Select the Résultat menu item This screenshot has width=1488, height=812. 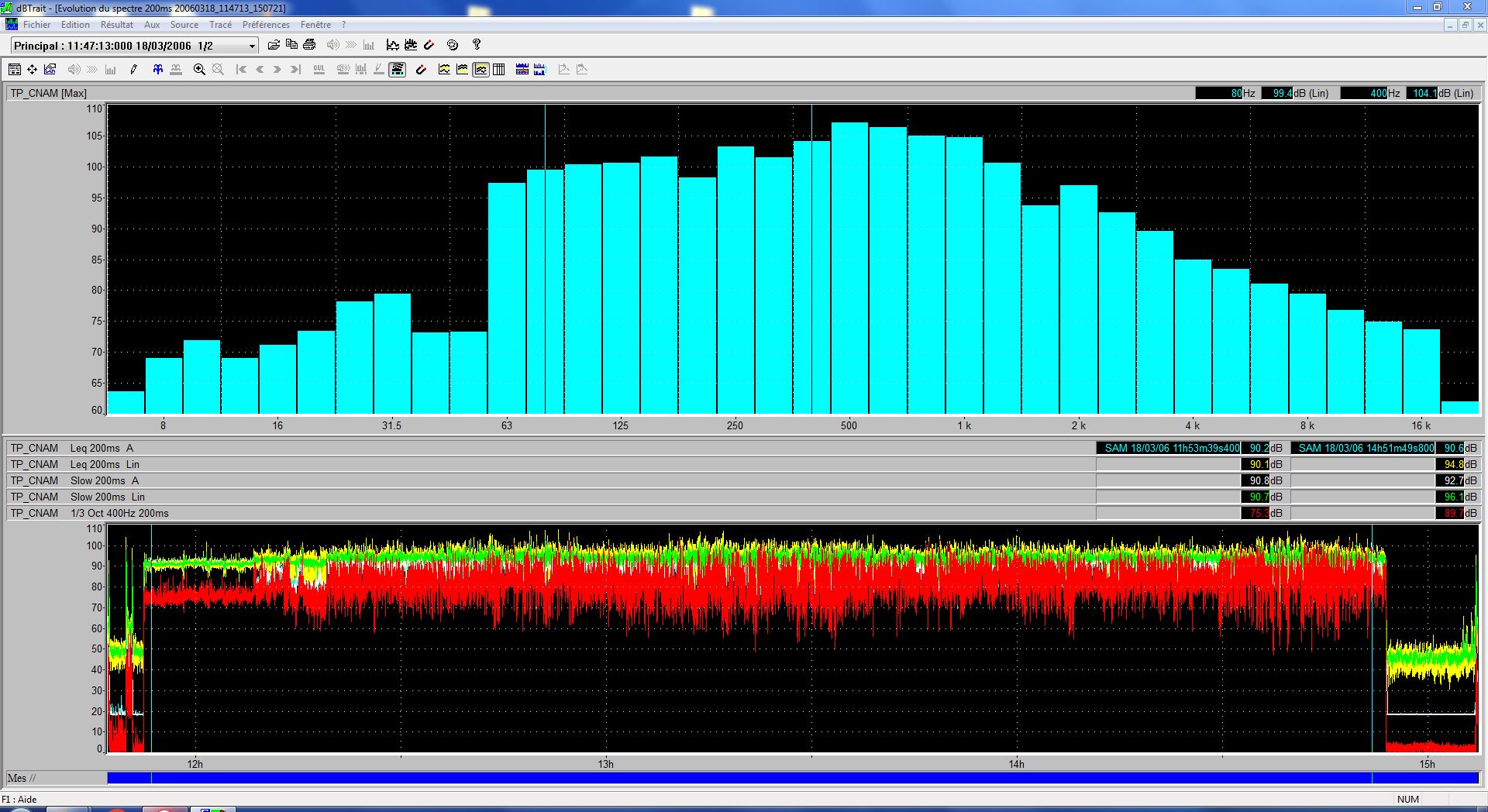click(117, 24)
